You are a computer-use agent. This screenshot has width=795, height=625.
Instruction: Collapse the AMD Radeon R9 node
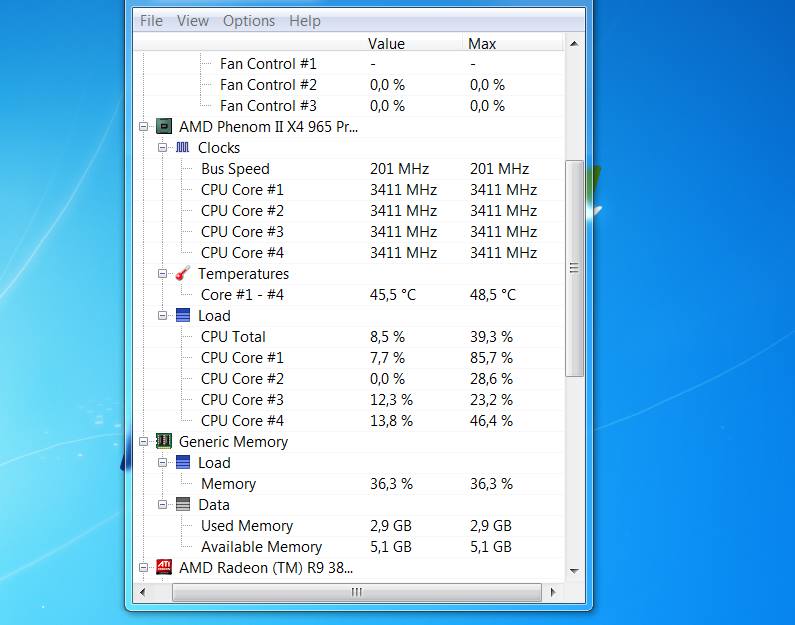click(143, 568)
